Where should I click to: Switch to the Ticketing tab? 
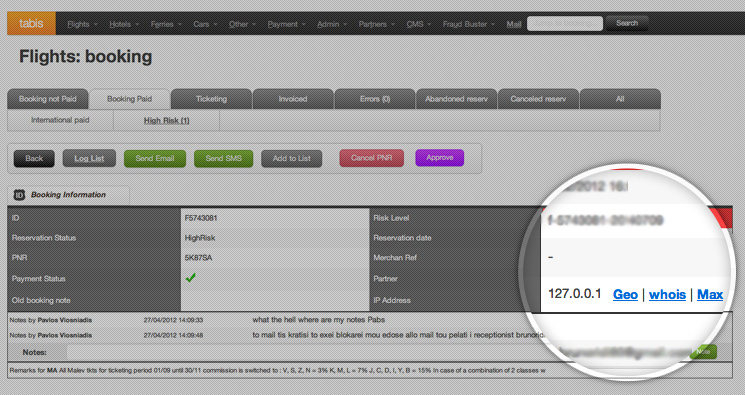pos(211,99)
